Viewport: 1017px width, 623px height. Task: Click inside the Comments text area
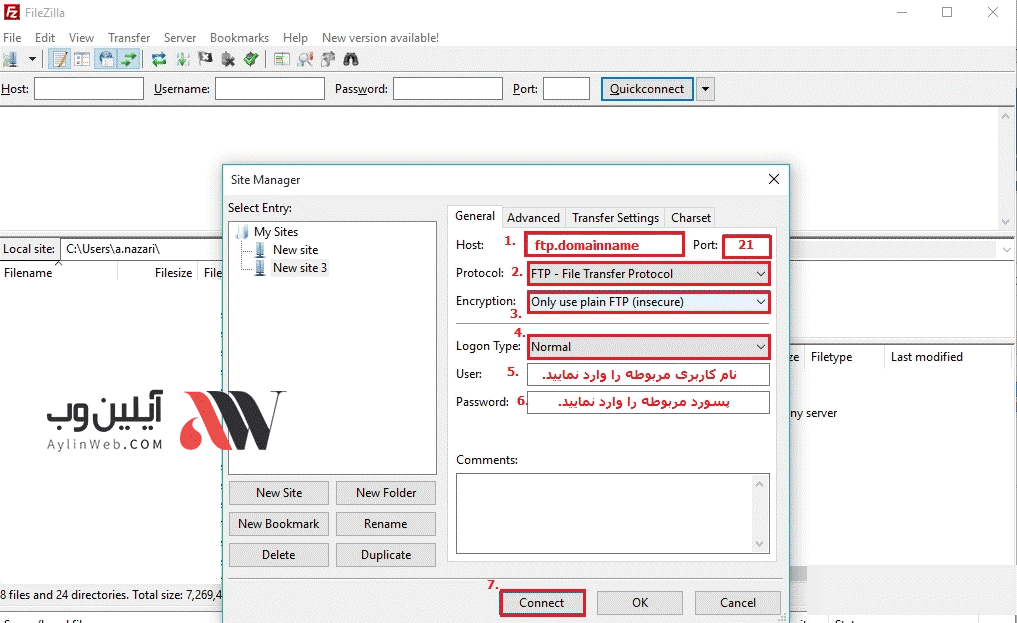(x=604, y=513)
